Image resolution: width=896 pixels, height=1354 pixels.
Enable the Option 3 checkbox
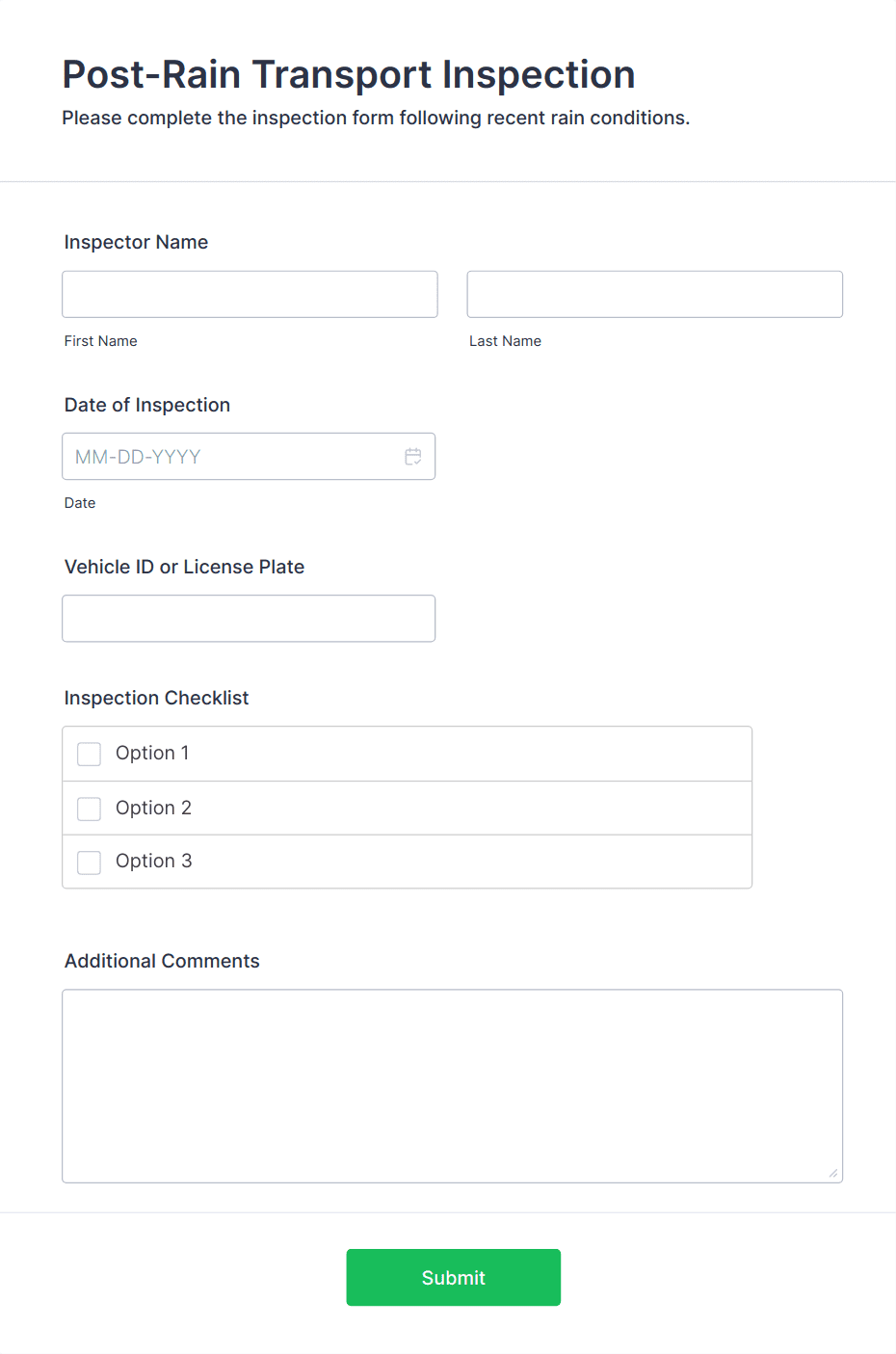(x=90, y=862)
